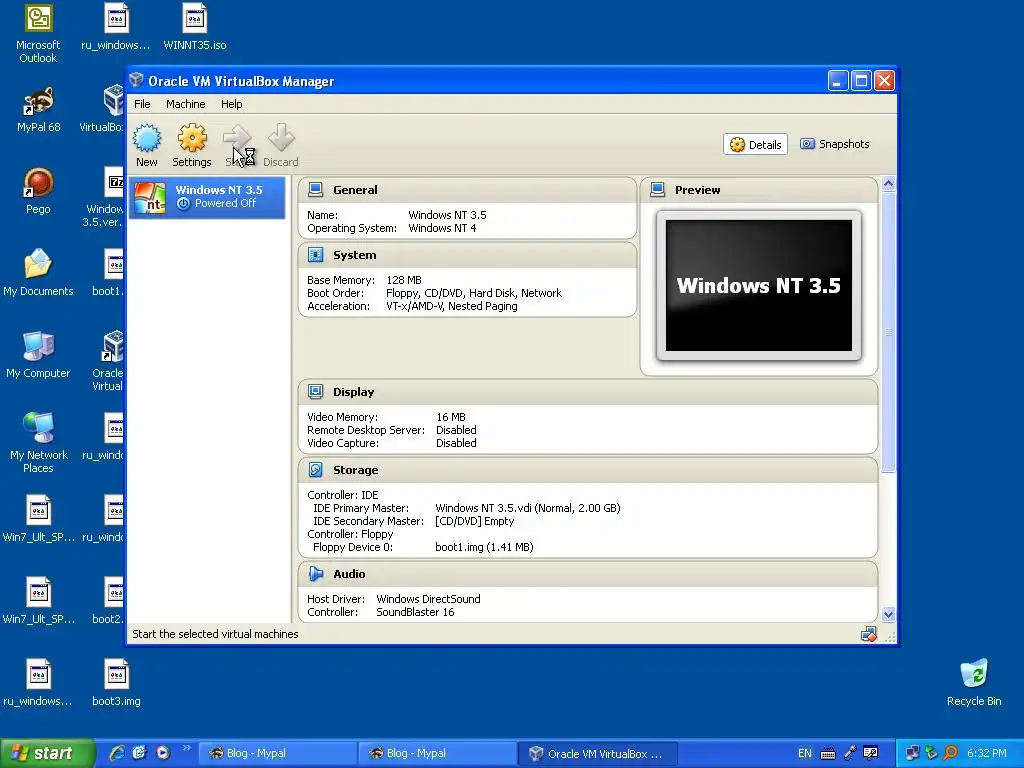The width and height of the screenshot is (1024, 768).
Task: Click 'VT-x/AMD-V, Nested Paging' acceleration value
Action: coord(451,306)
